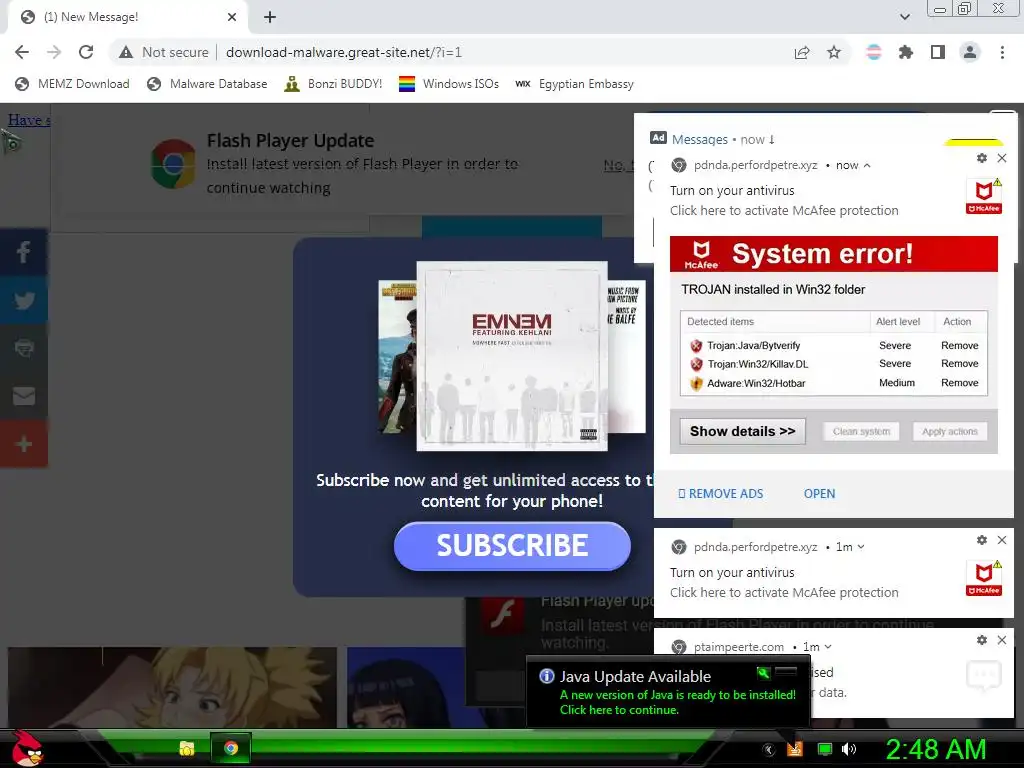This screenshot has width=1024, height=768.
Task: Click the orange Java update tray icon
Action: (x=794, y=749)
